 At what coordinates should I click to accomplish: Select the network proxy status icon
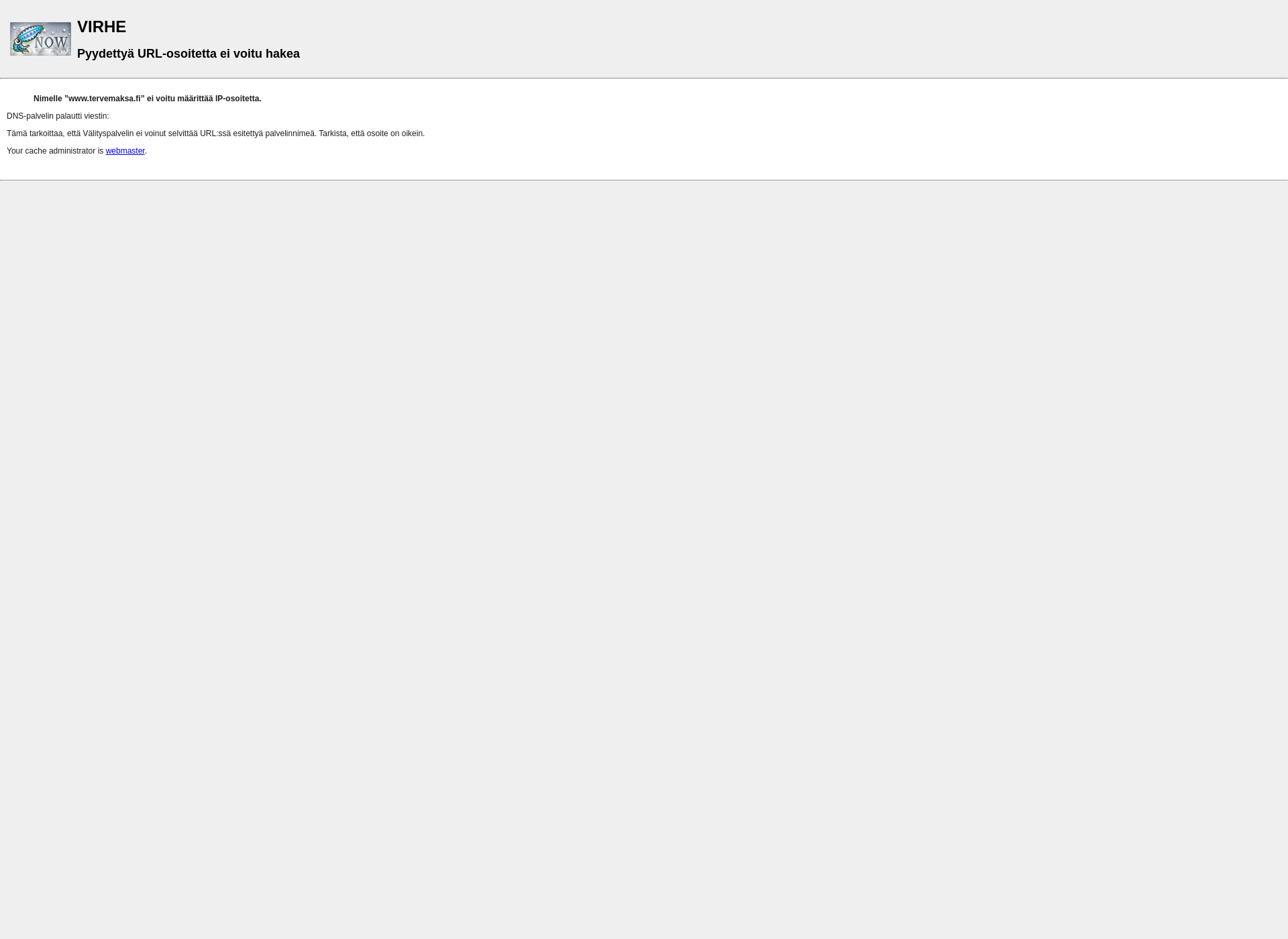click(x=40, y=38)
